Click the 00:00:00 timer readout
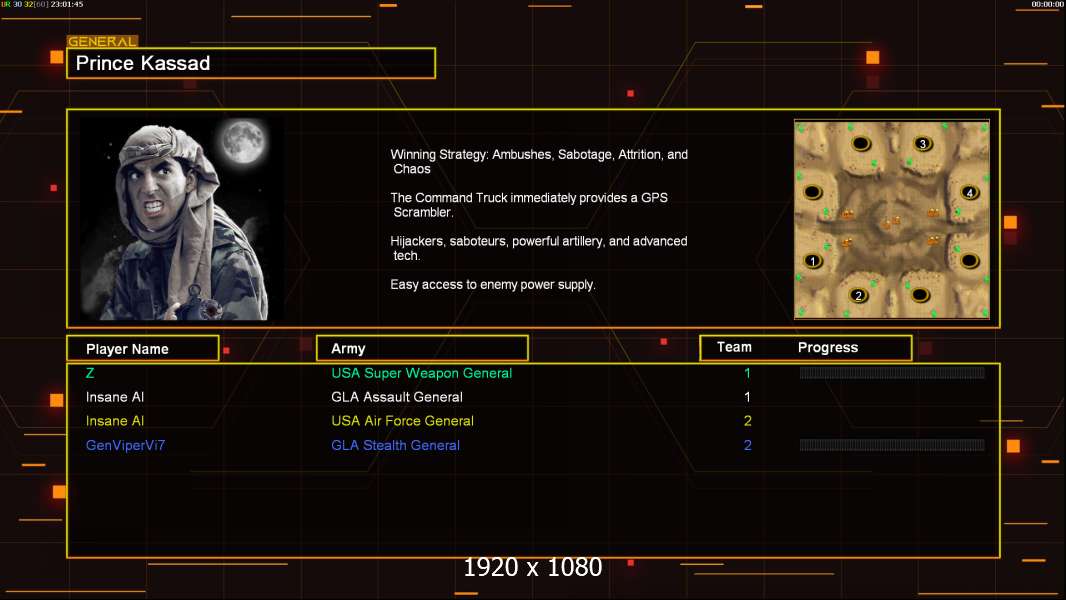The height and width of the screenshot is (600, 1066). (1047, 4)
